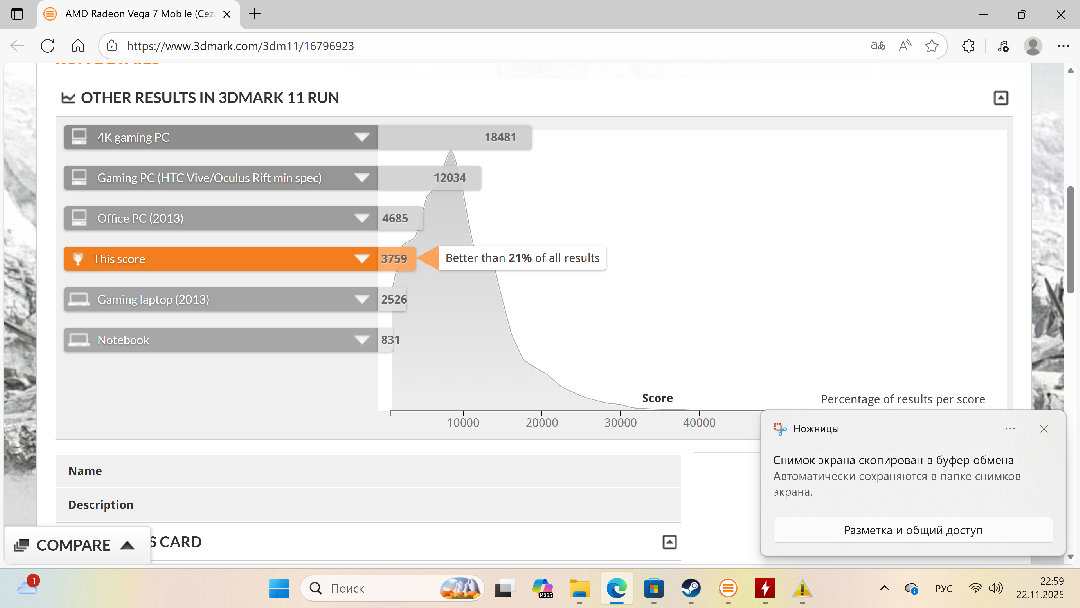Open the red lightning taskbar app
The height and width of the screenshot is (608, 1080).
pos(765,589)
